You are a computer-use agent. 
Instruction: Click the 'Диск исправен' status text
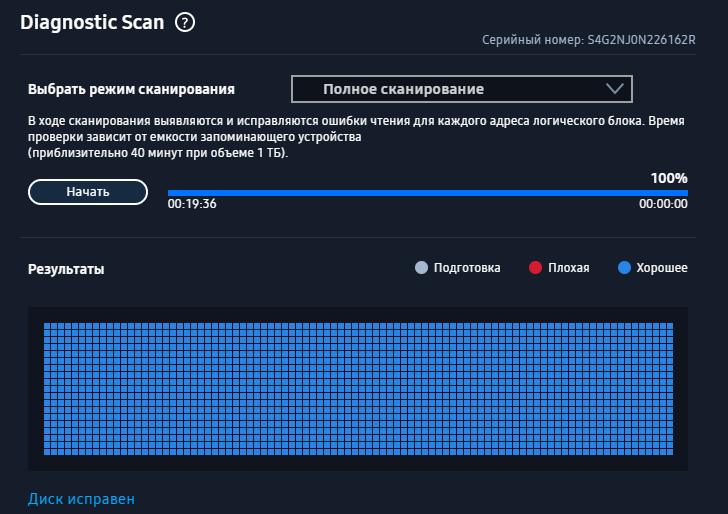[81, 499]
